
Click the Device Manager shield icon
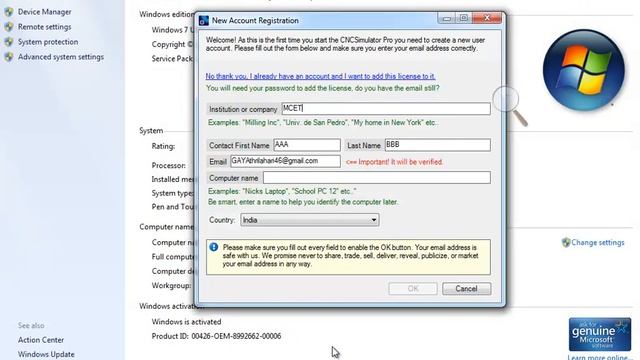click(x=9, y=12)
